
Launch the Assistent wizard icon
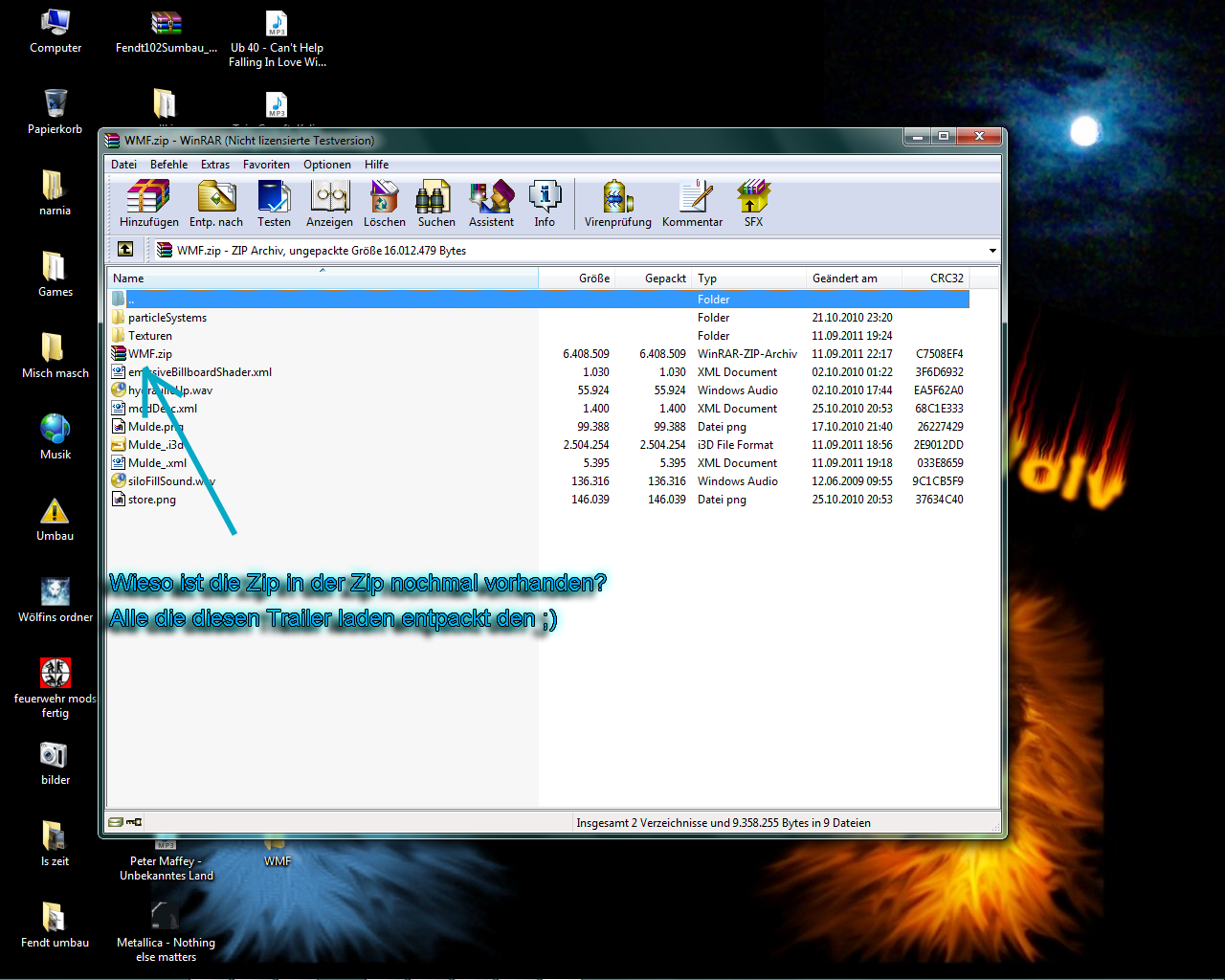click(491, 204)
